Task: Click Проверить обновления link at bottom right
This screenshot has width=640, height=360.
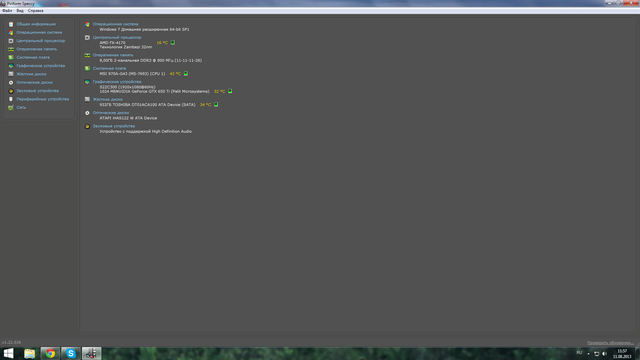Action: [610, 343]
